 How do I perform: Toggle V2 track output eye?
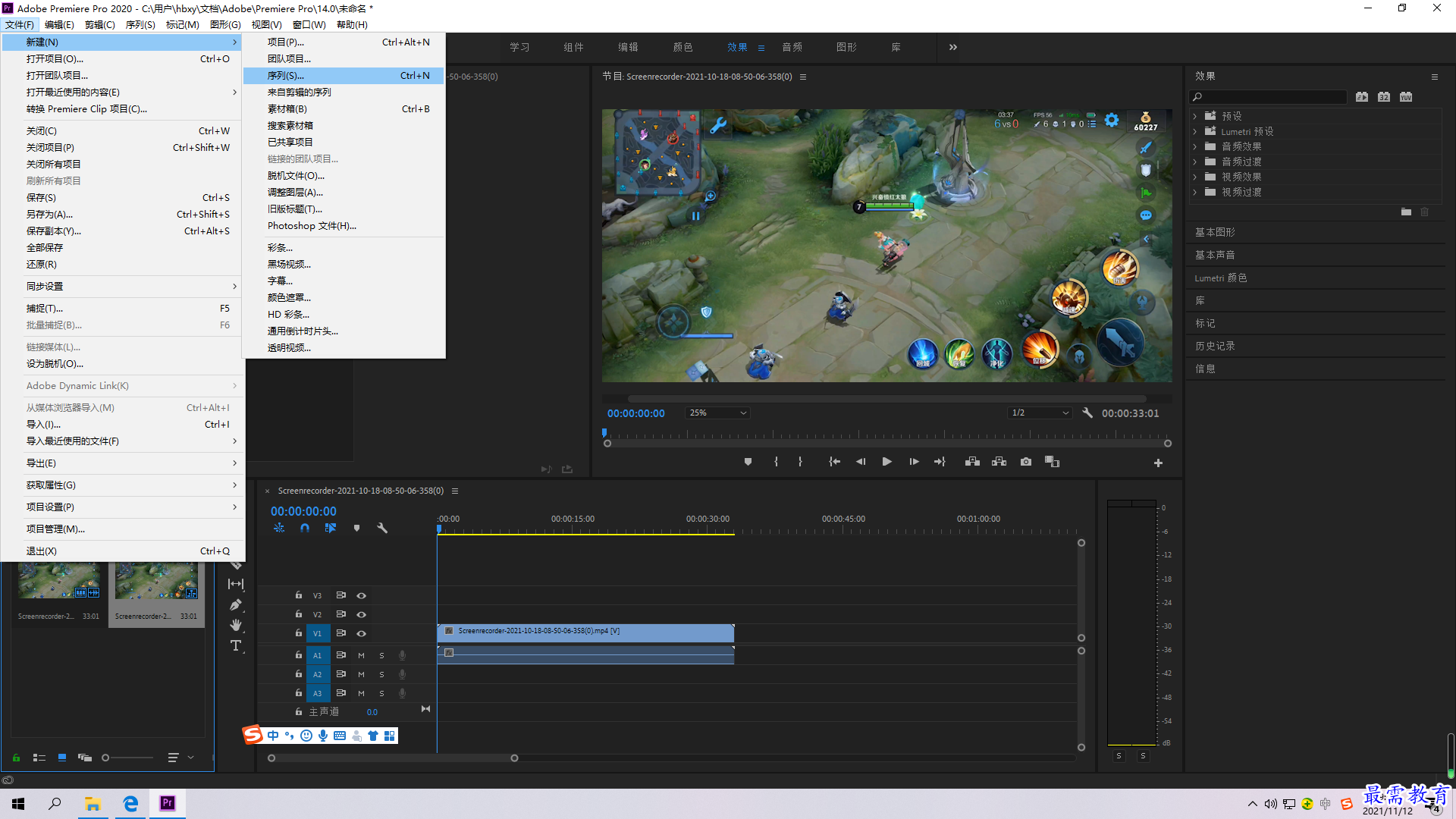click(x=361, y=614)
